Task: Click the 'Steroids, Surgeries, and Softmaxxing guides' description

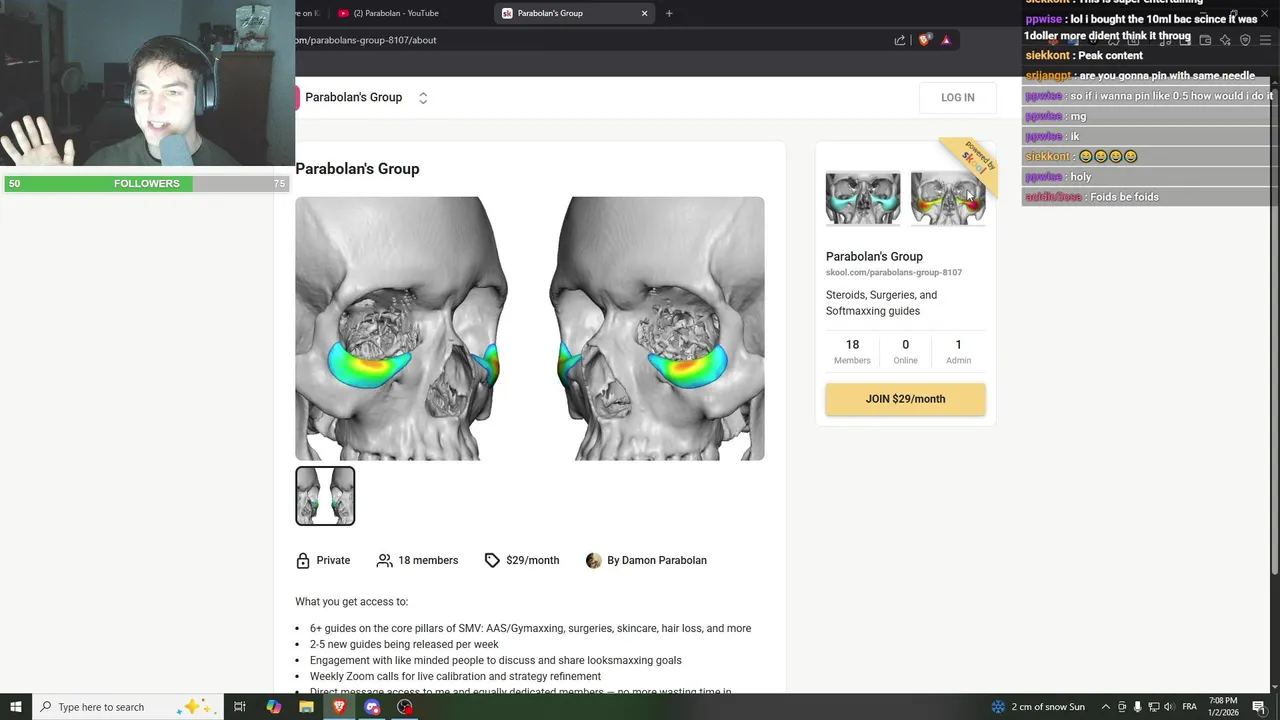Action: click(x=881, y=303)
